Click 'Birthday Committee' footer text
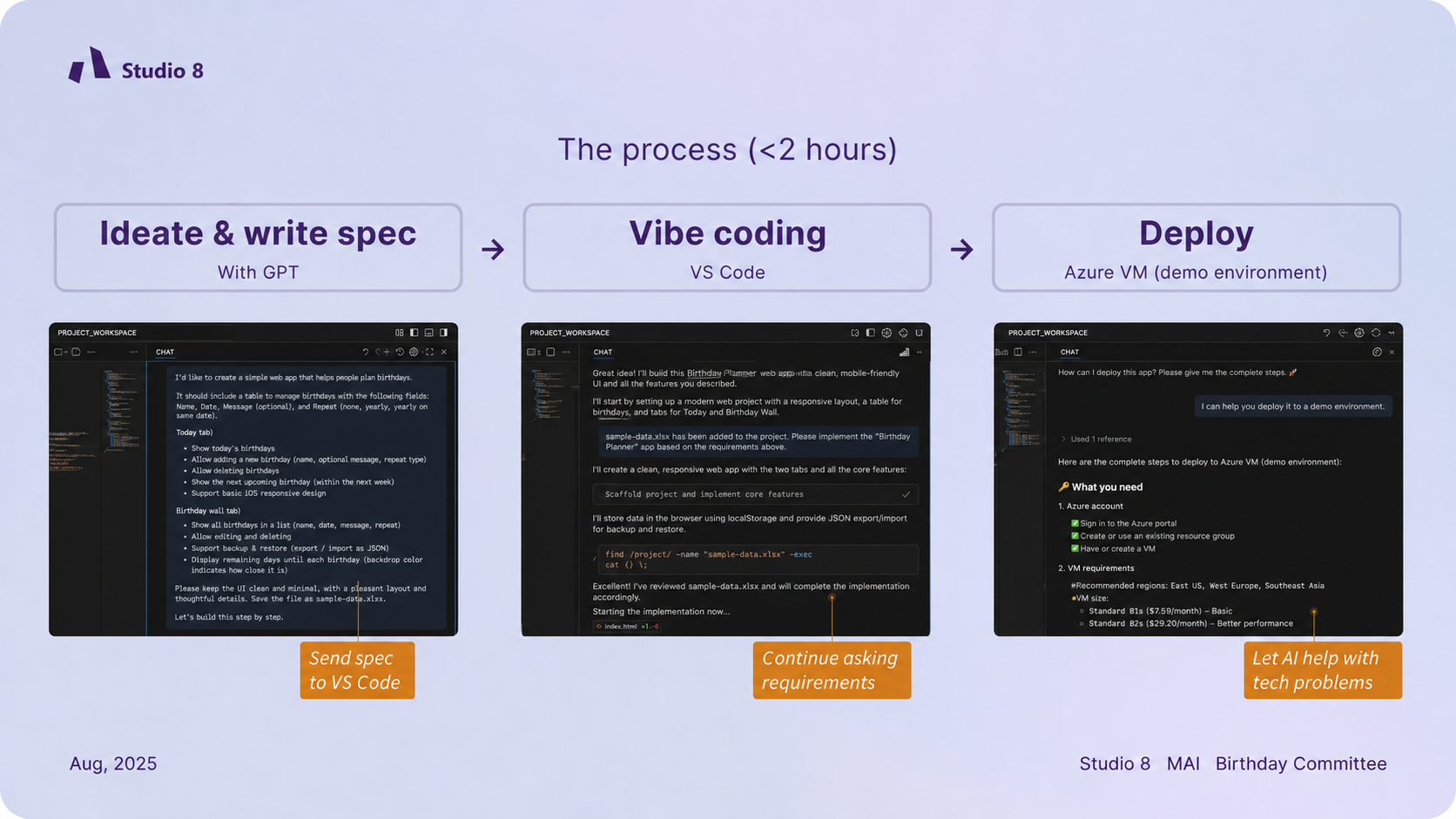 click(1301, 763)
